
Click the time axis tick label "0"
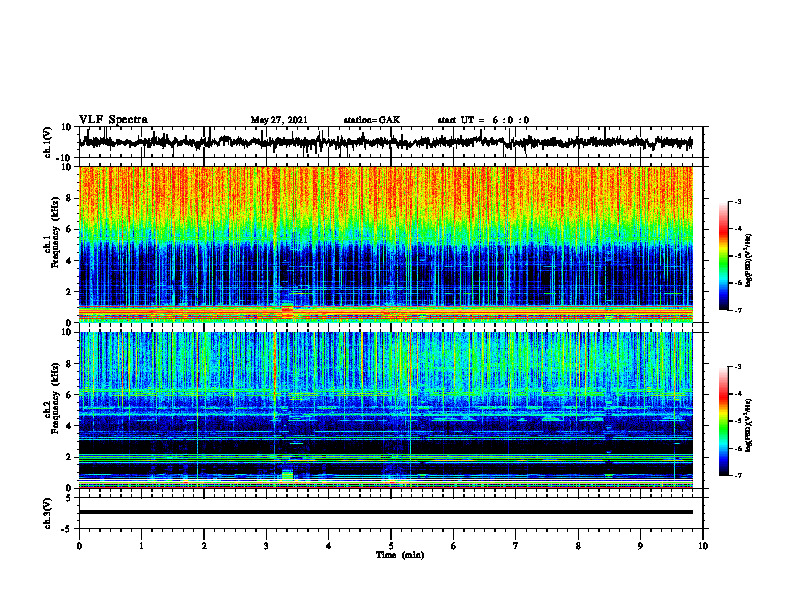point(79,546)
